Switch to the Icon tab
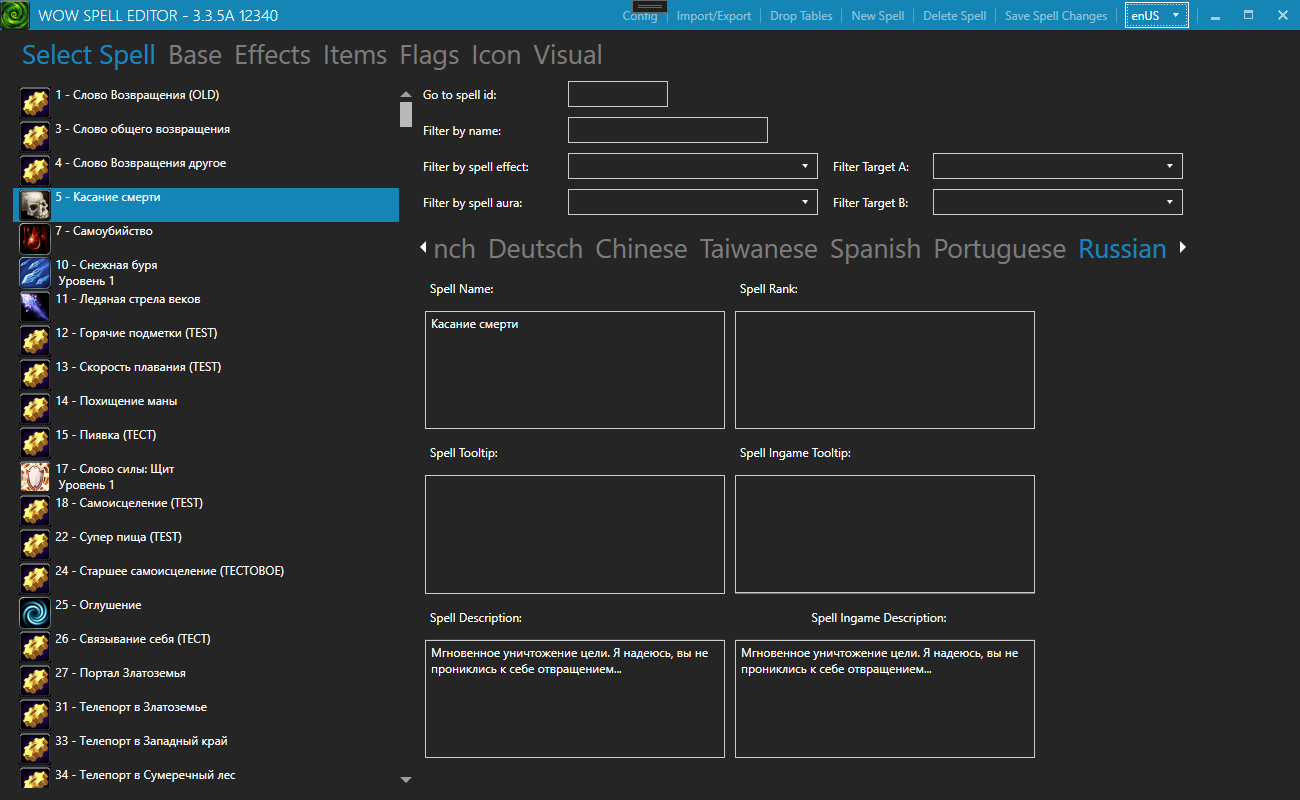 [496, 55]
